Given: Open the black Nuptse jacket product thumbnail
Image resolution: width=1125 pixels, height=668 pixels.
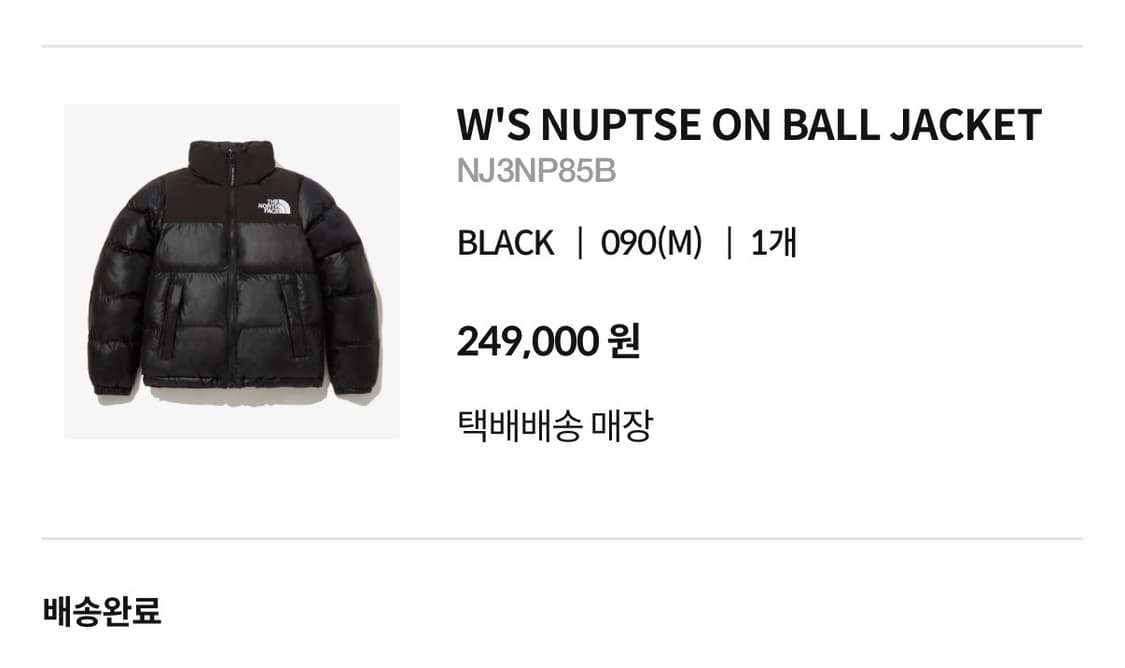Looking at the screenshot, I should pyautogui.click(x=232, y=271).
